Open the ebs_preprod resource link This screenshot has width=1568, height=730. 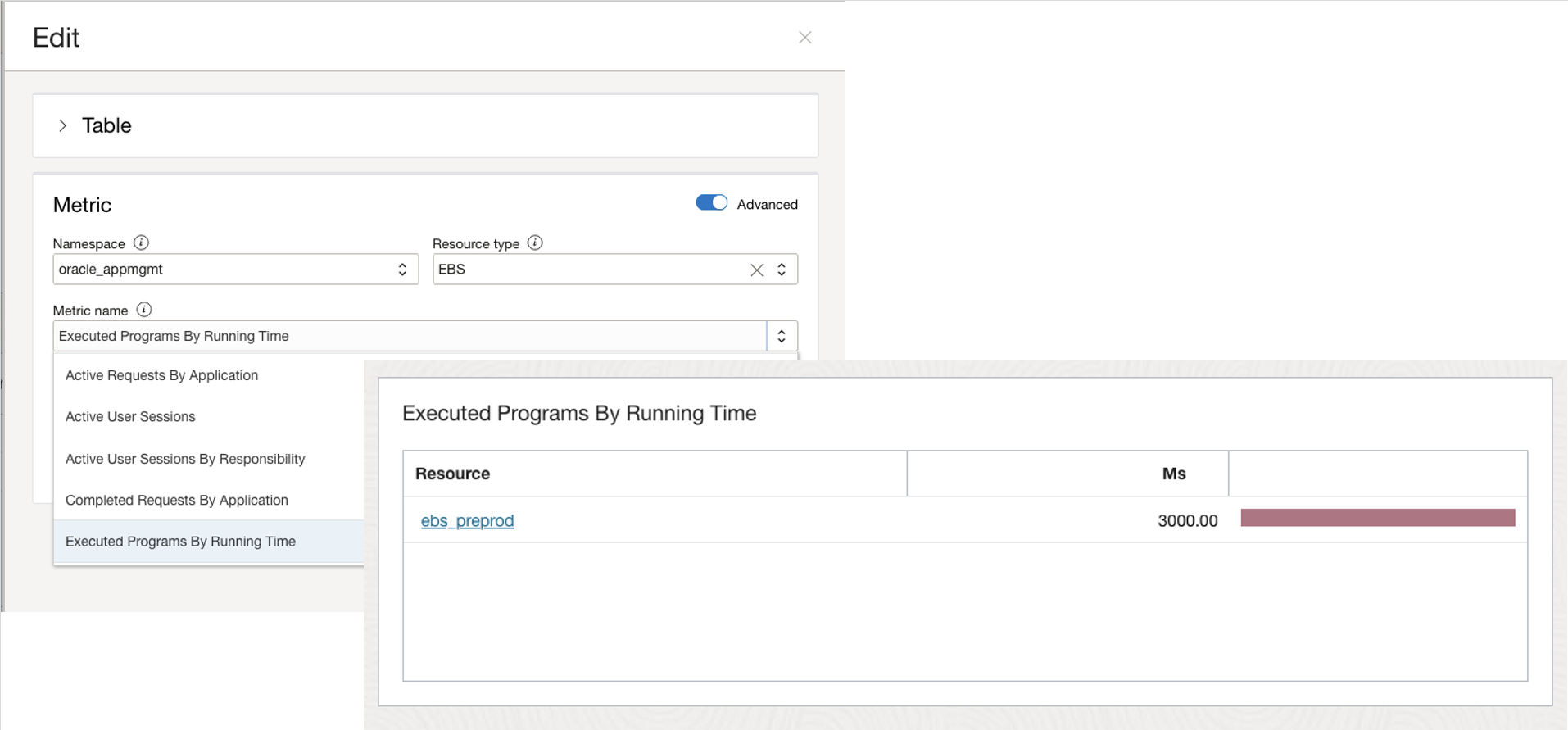tap(467, 521)
